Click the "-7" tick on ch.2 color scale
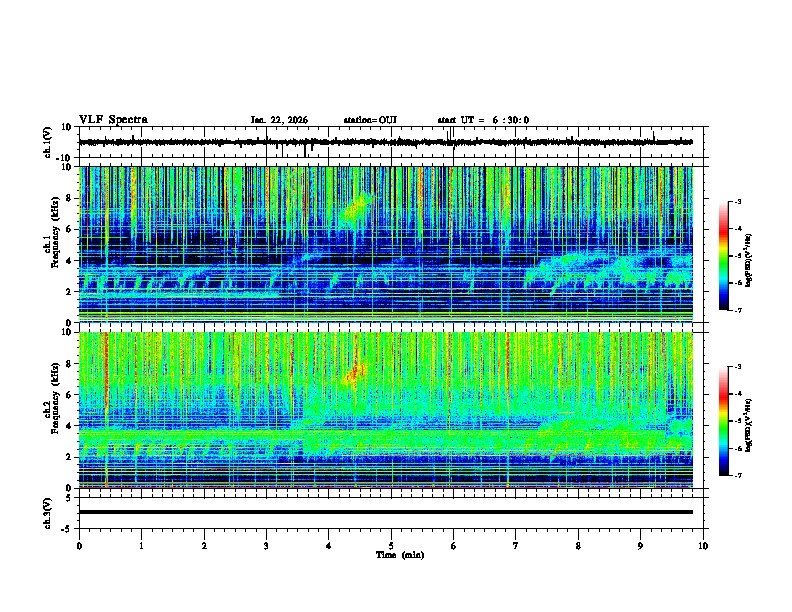Viewport: 792px width, 612px height. click(x=738, y=475)
